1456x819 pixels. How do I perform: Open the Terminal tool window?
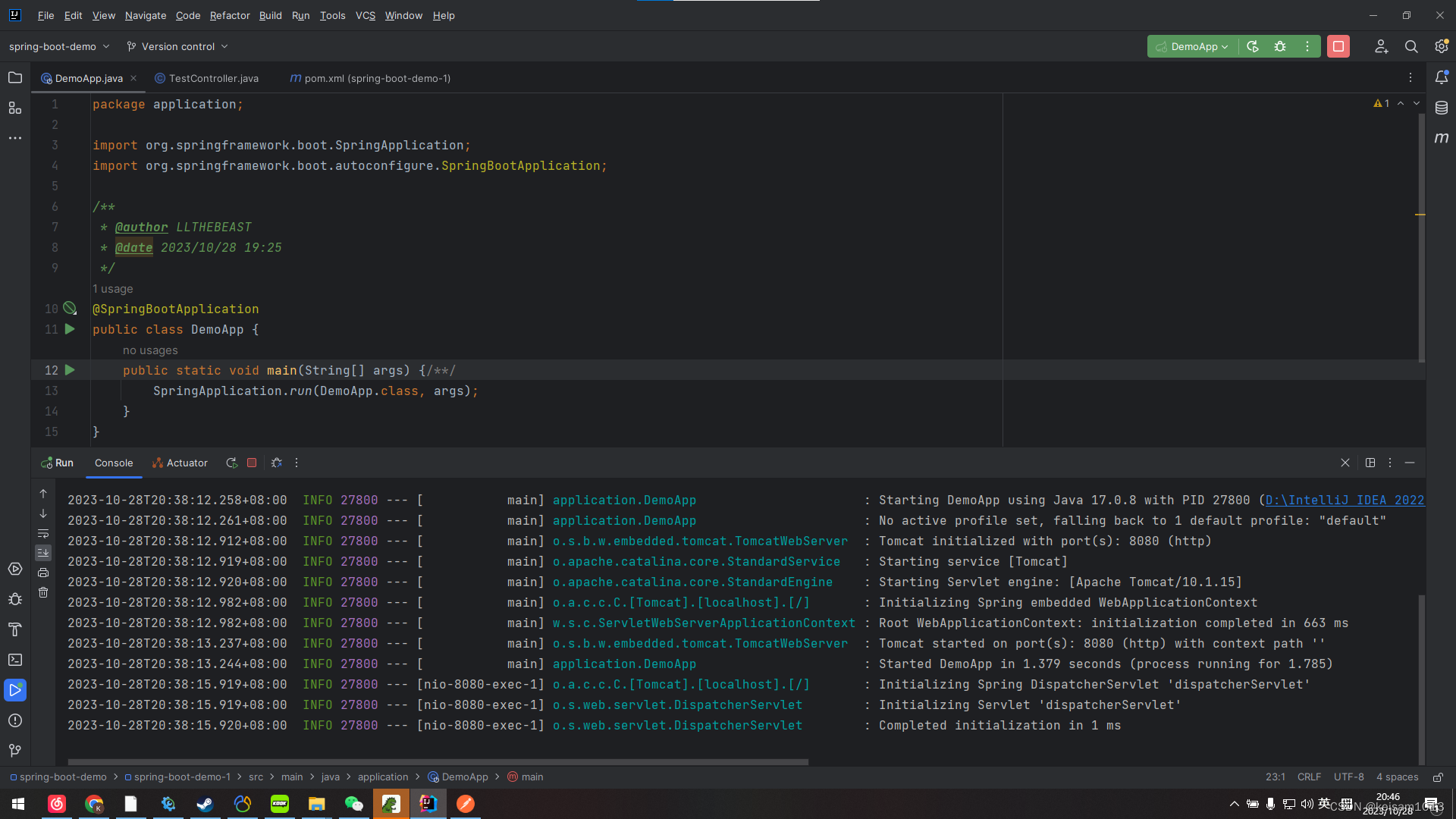point(15,660)
